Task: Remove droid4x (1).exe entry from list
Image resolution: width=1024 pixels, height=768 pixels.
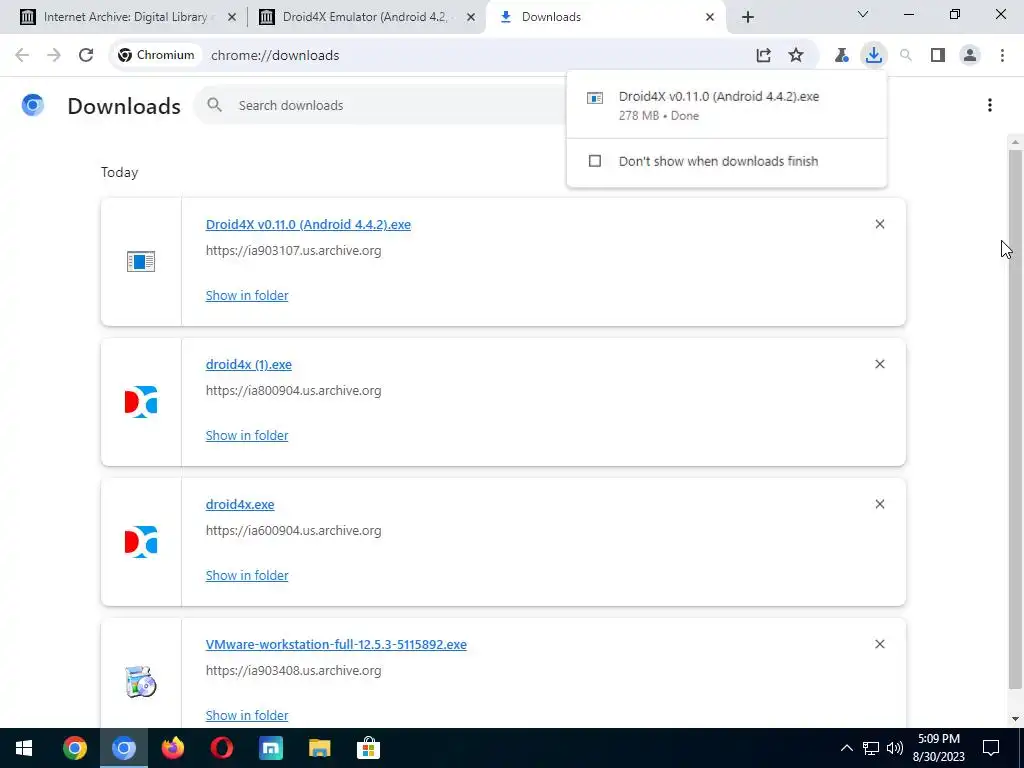Action: pyautogui.click(x=880, y=364)
